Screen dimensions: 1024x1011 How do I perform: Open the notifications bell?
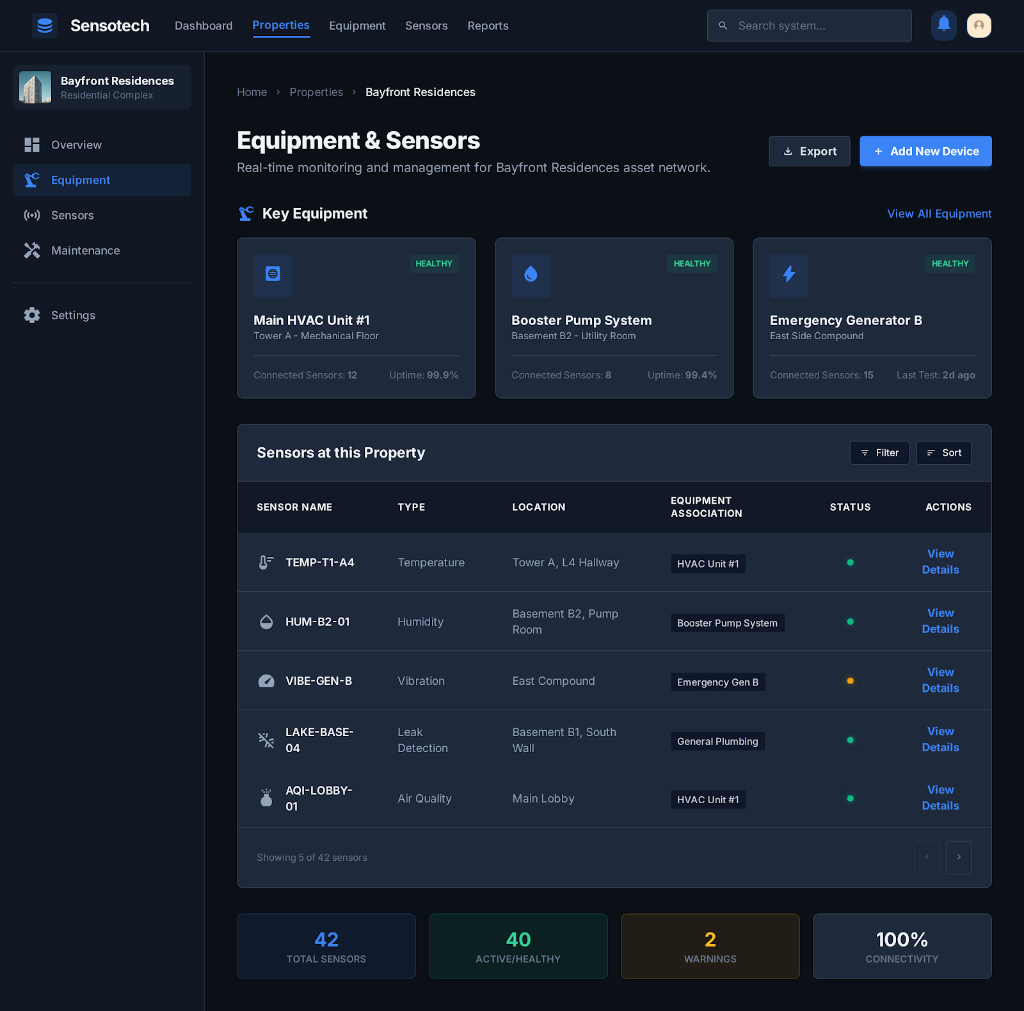click(x=944, y=25)
